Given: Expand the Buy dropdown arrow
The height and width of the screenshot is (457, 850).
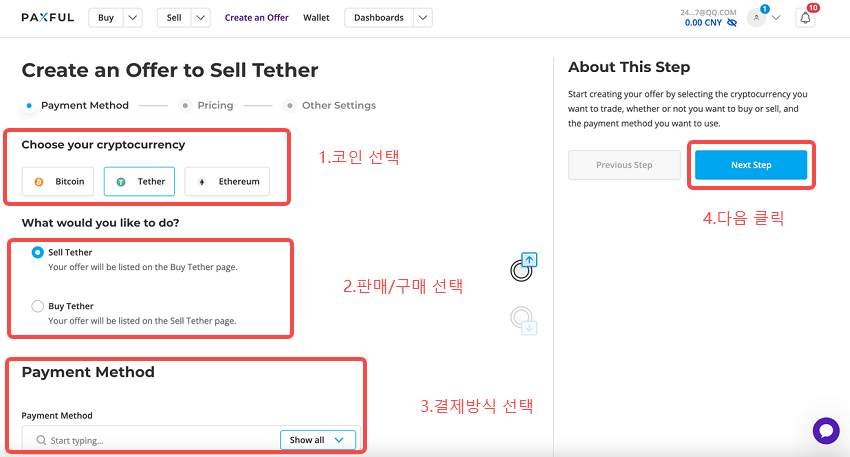Looking at the screenshot, I should 133,18.
